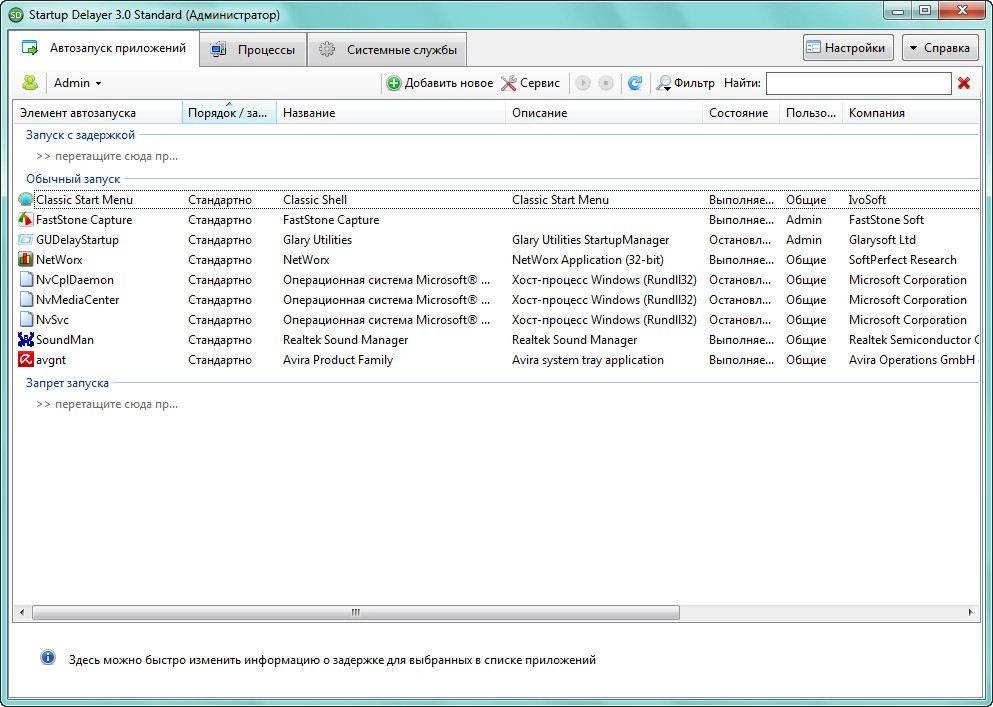Click the blue refresh icon

click(x=635, y=83)
